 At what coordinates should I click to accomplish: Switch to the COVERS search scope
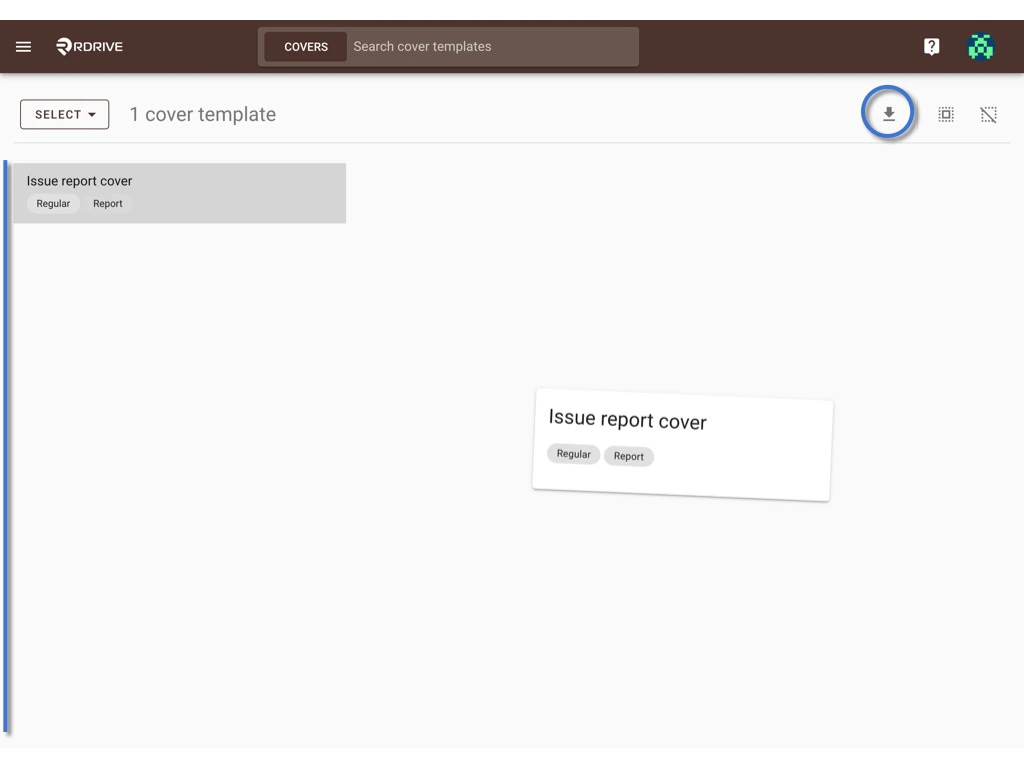coord(306,46)
